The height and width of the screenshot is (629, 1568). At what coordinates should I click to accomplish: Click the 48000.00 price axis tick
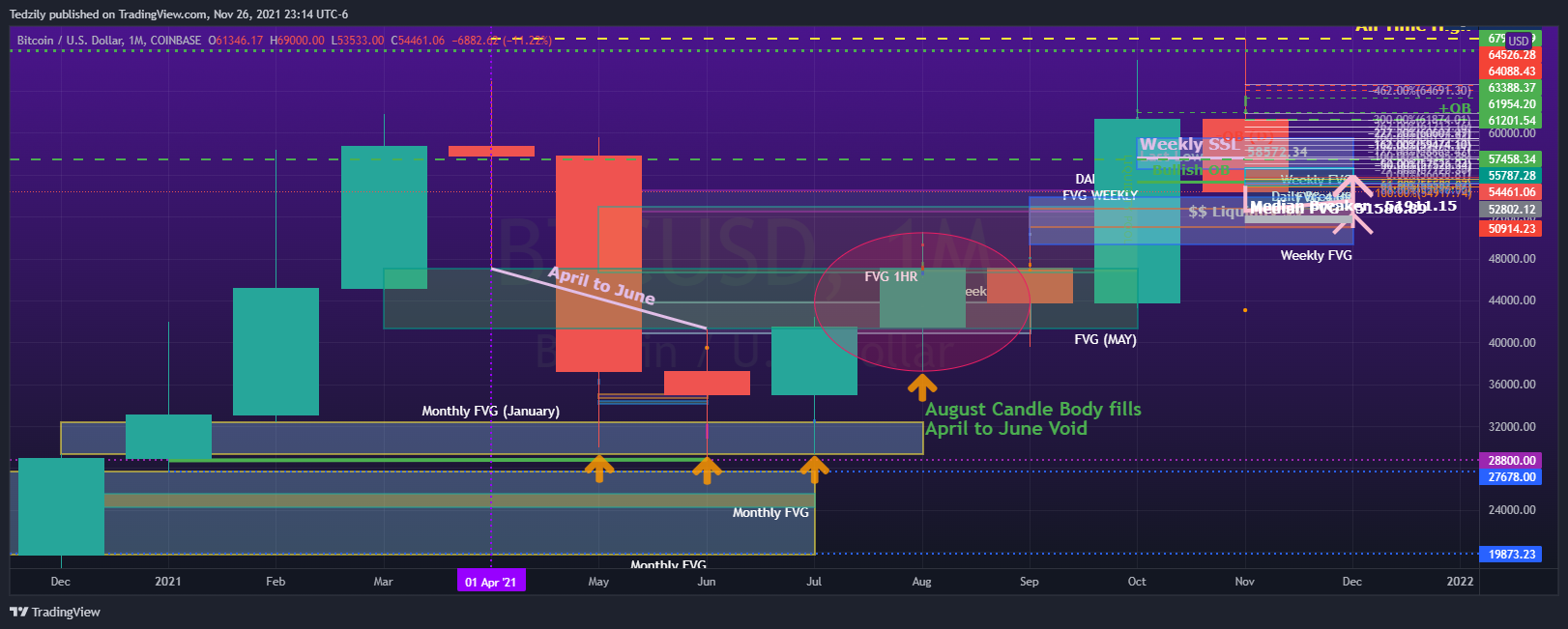click(x=1512, y=259)
